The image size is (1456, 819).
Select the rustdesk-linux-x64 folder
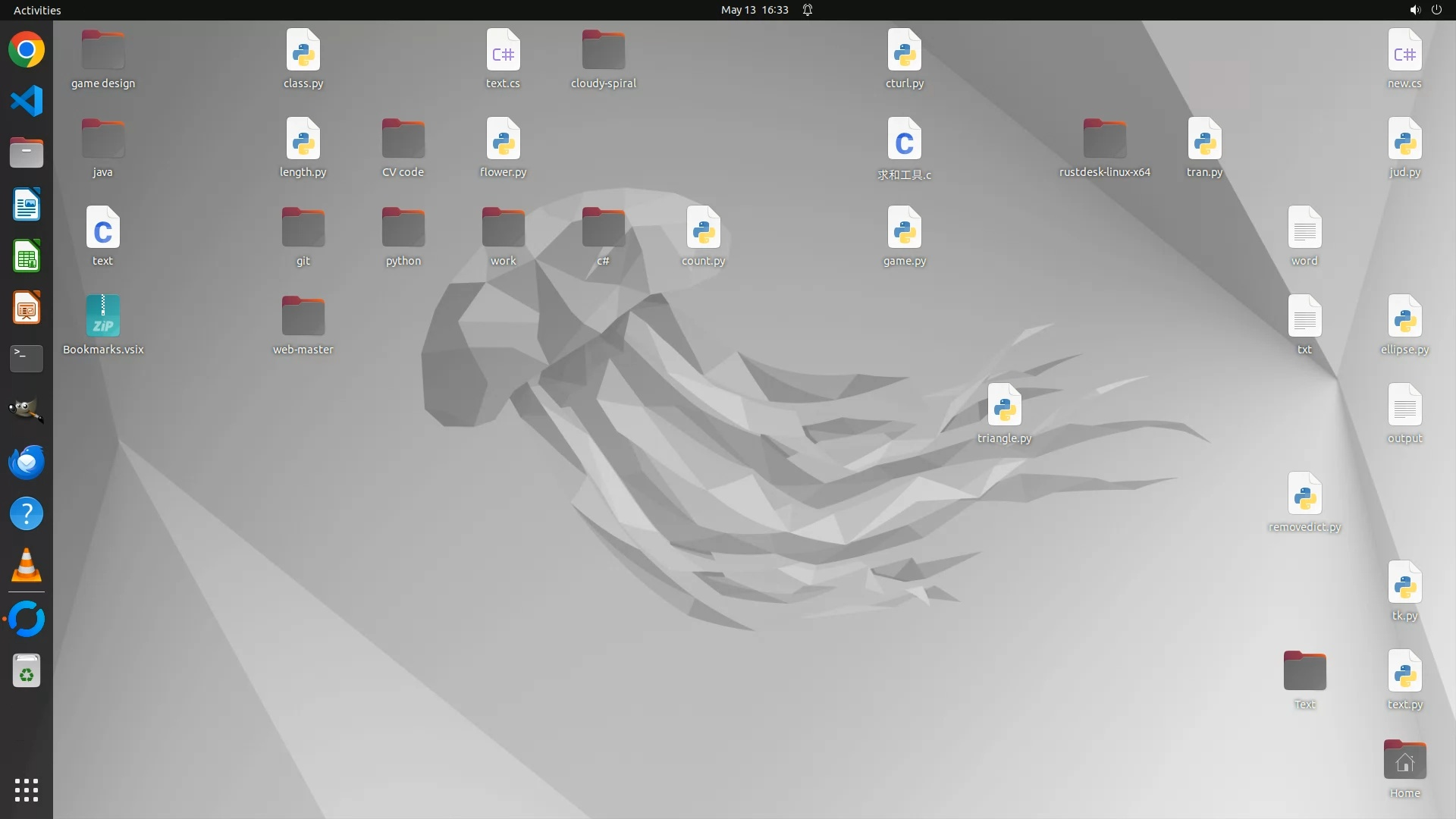pyautogui.click(x=1104, y=140)
